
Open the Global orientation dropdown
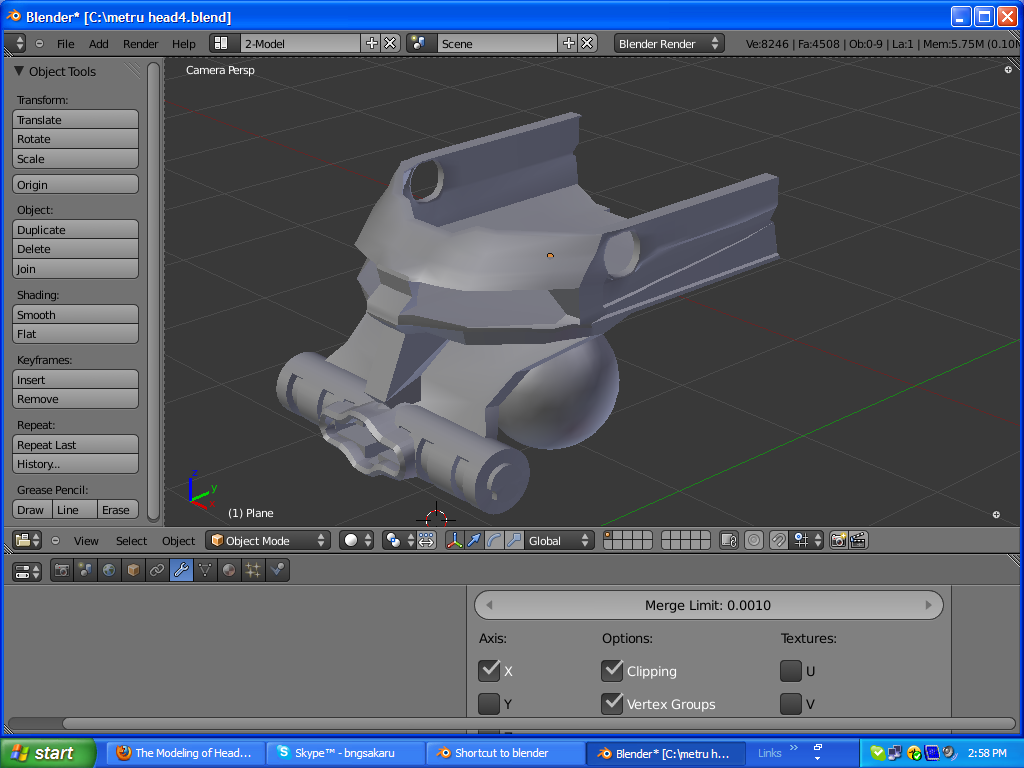click(x=559, y=540)
